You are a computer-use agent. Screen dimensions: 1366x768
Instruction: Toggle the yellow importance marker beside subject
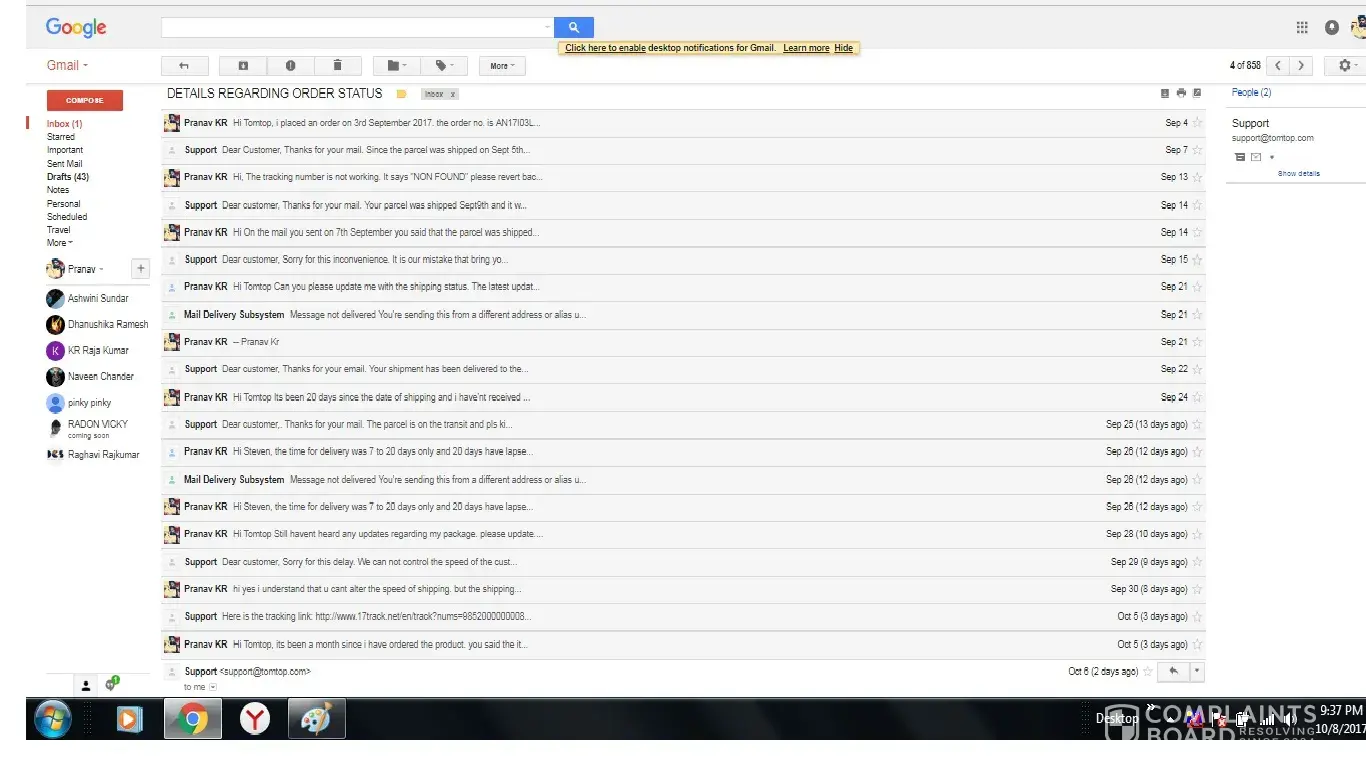401,94
